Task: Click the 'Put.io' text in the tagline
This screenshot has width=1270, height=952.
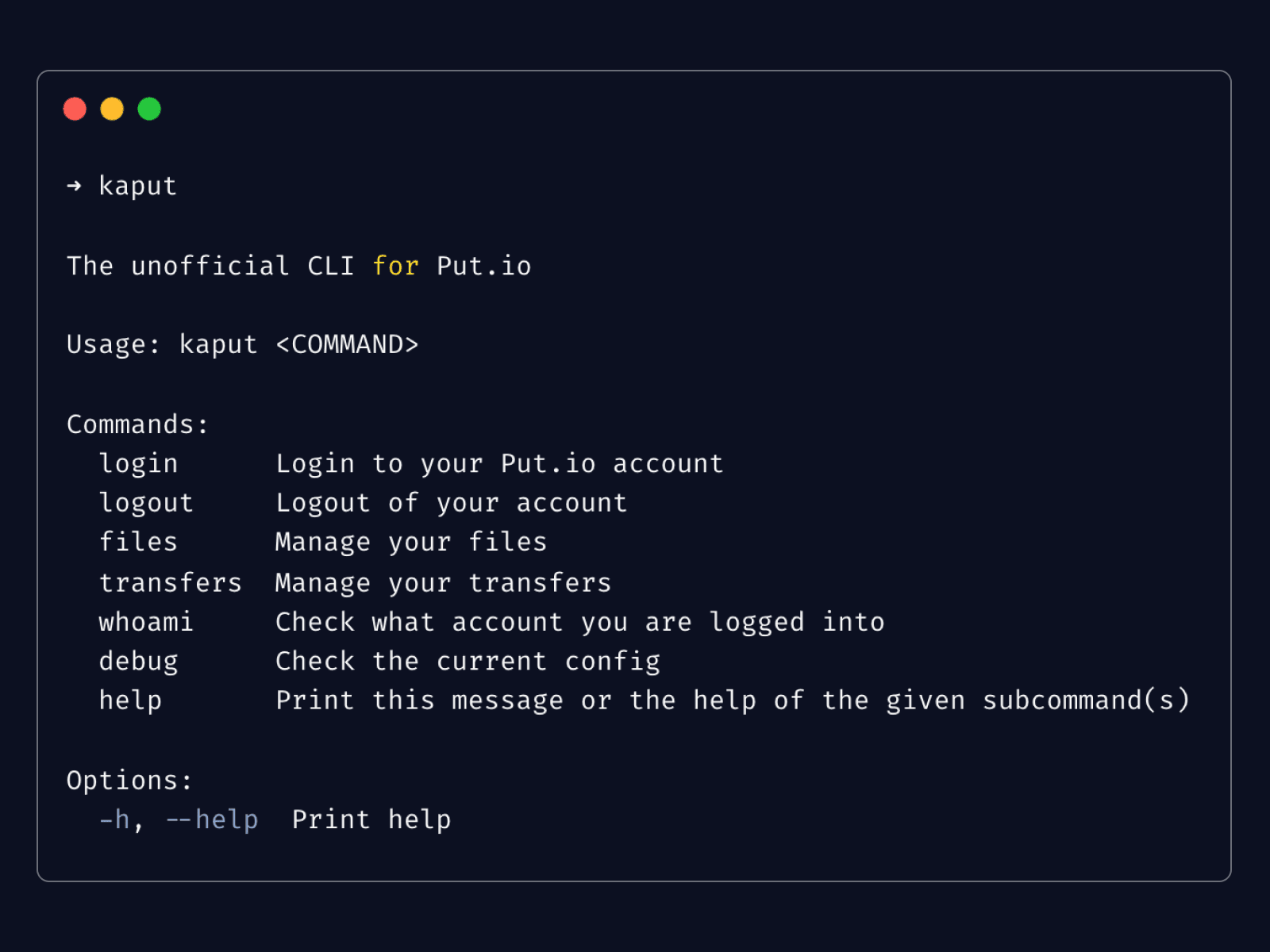Action: [x=483, y=266]
